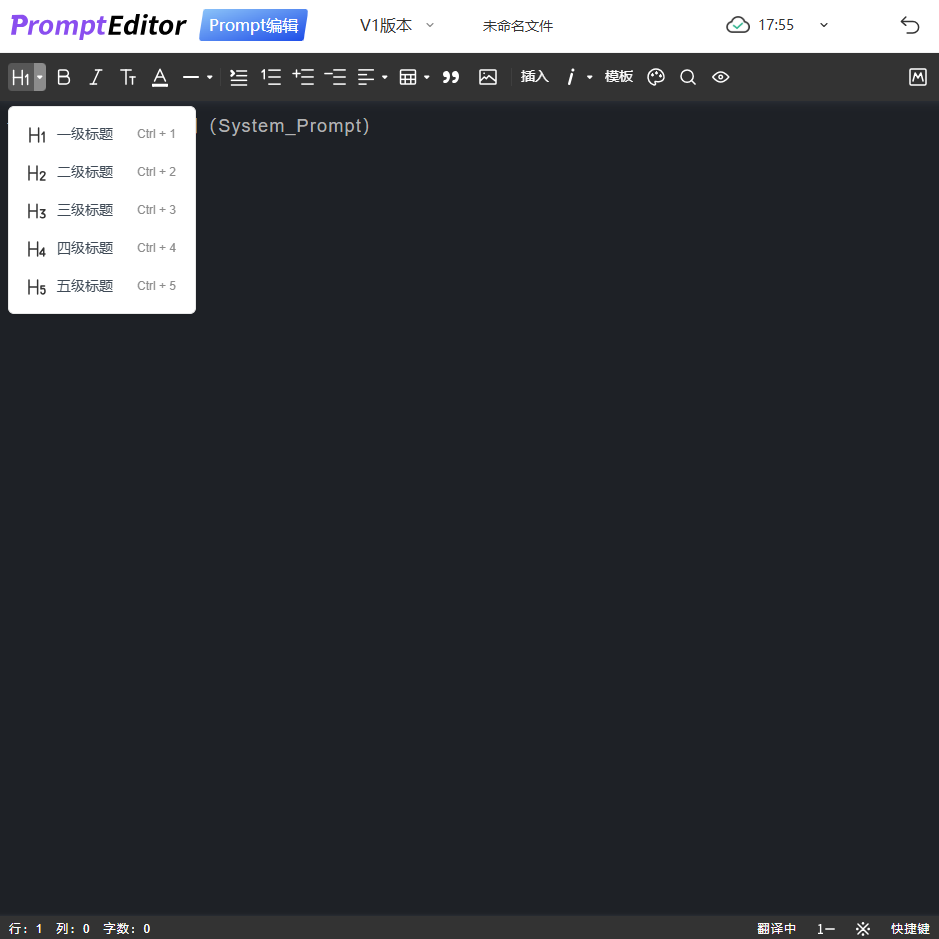
Task: Open 快捷键 shortcuts in status bar
Action: [x=910, y=928]
